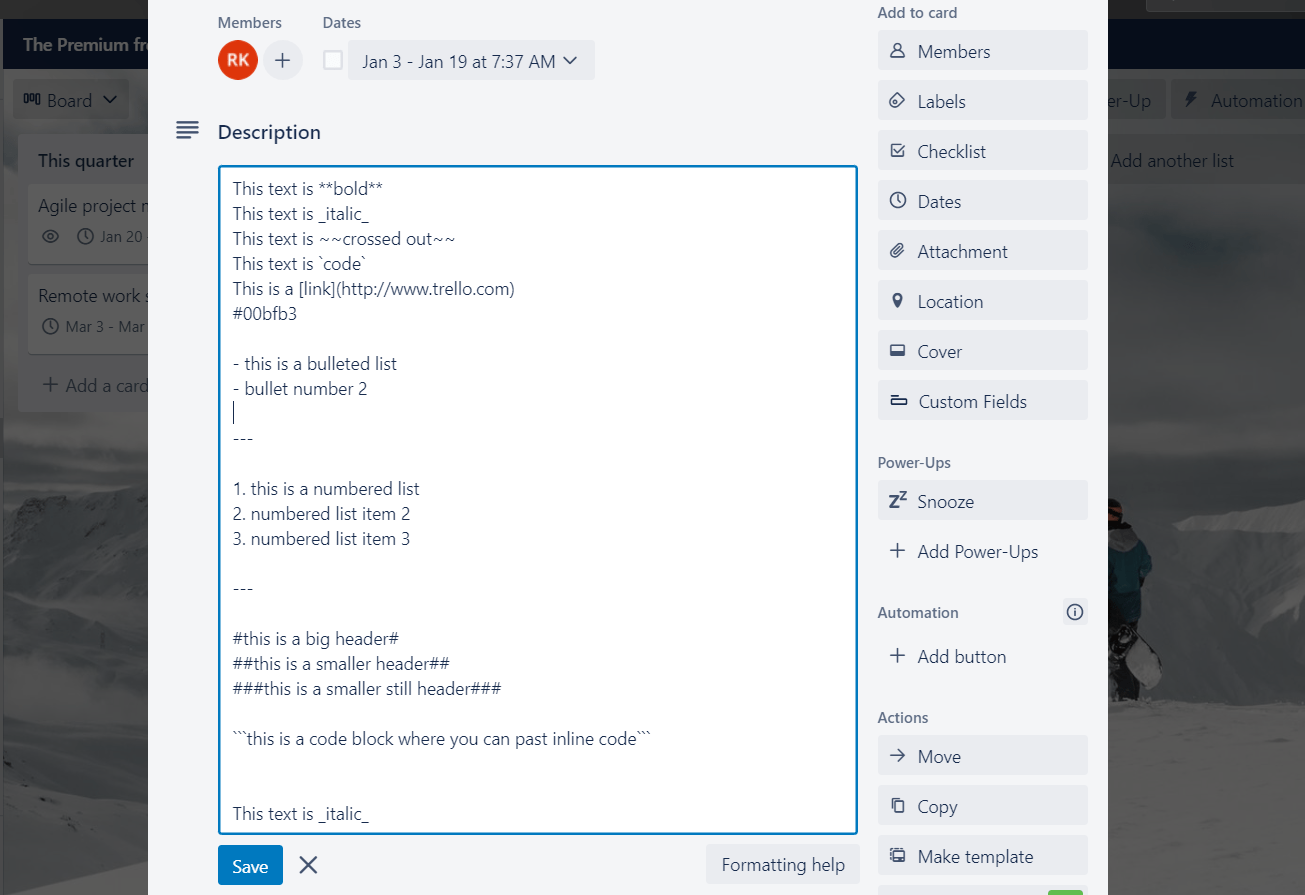Click Add button under Automation
This screenshot has width=1305, height=895.
click(x=982, y=656)
